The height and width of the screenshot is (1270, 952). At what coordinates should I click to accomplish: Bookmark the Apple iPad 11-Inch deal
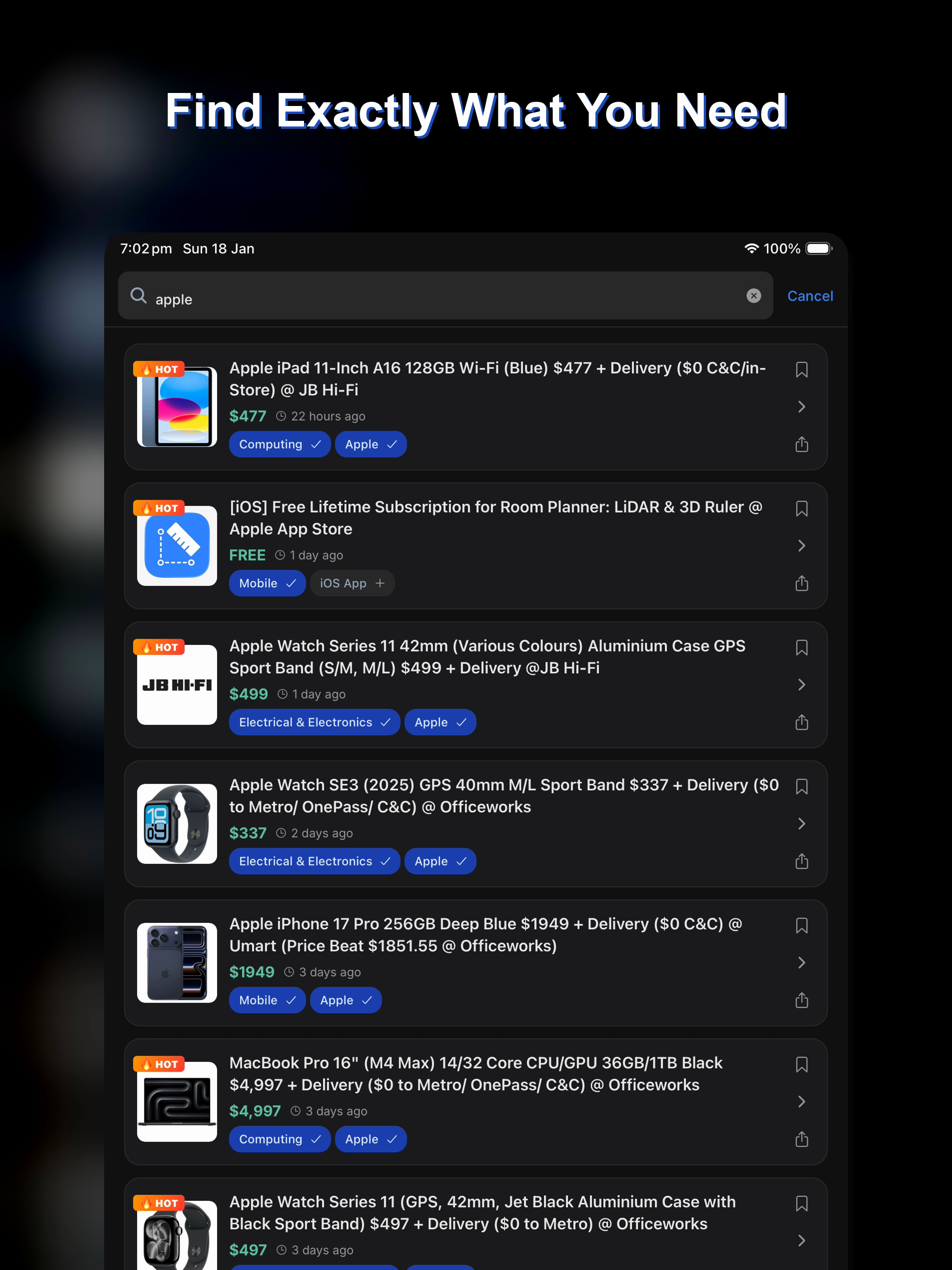click(x=801, y=370)
